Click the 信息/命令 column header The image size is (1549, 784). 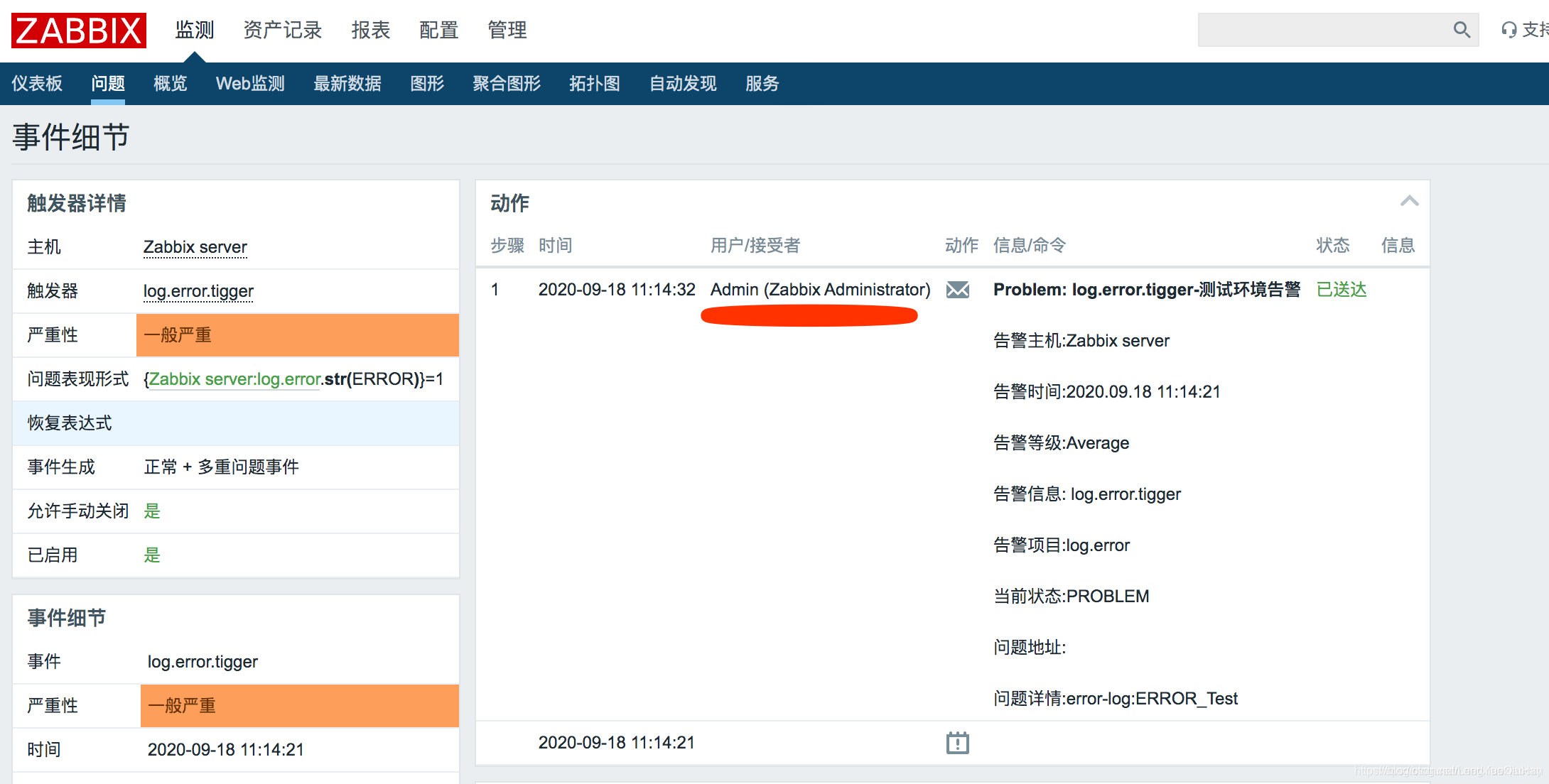(x=1030, y=246)
